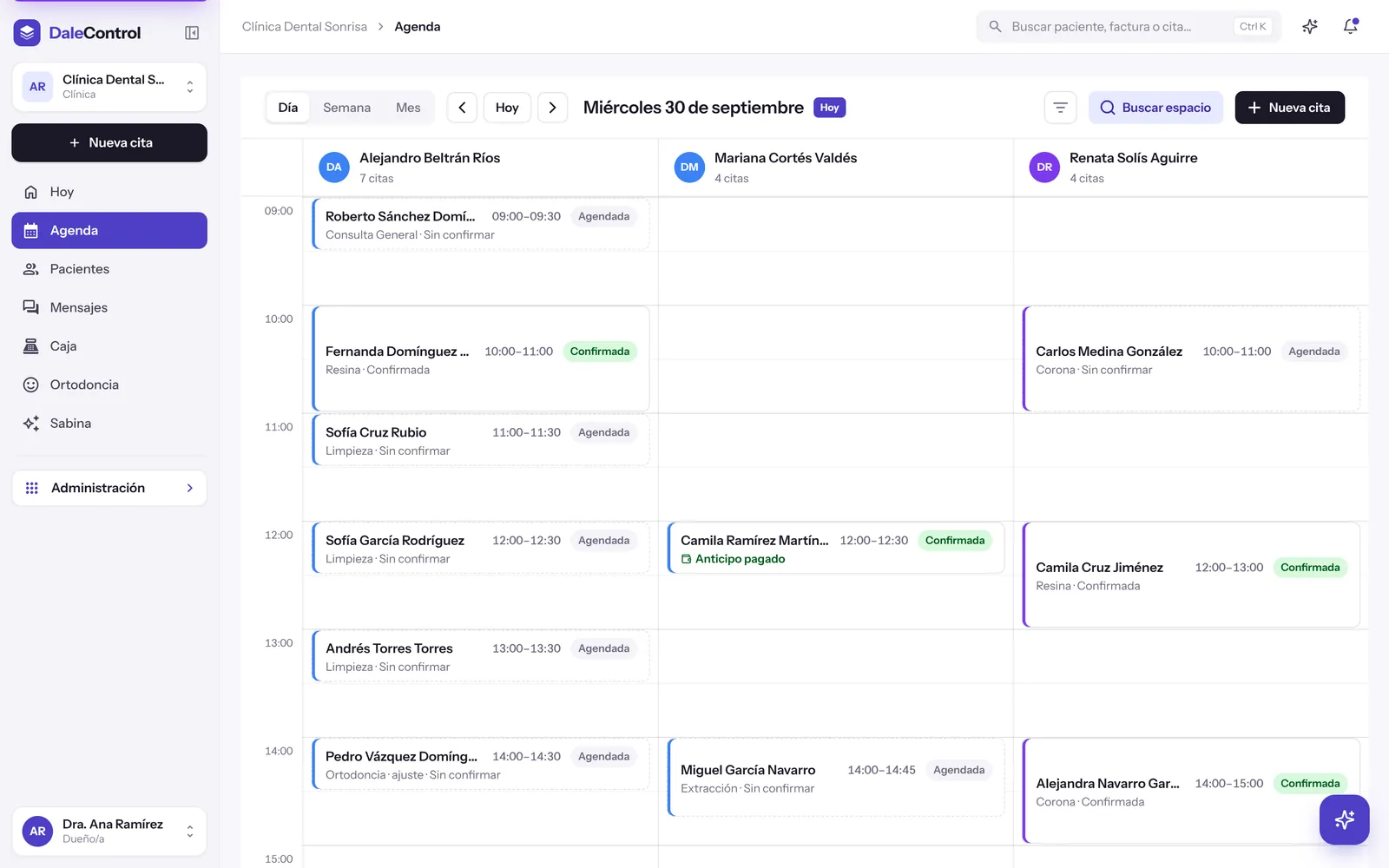Open Pedro Vázquez 14:00 appointment
This screenshot has width=1389, height=868.
(481, 765)
